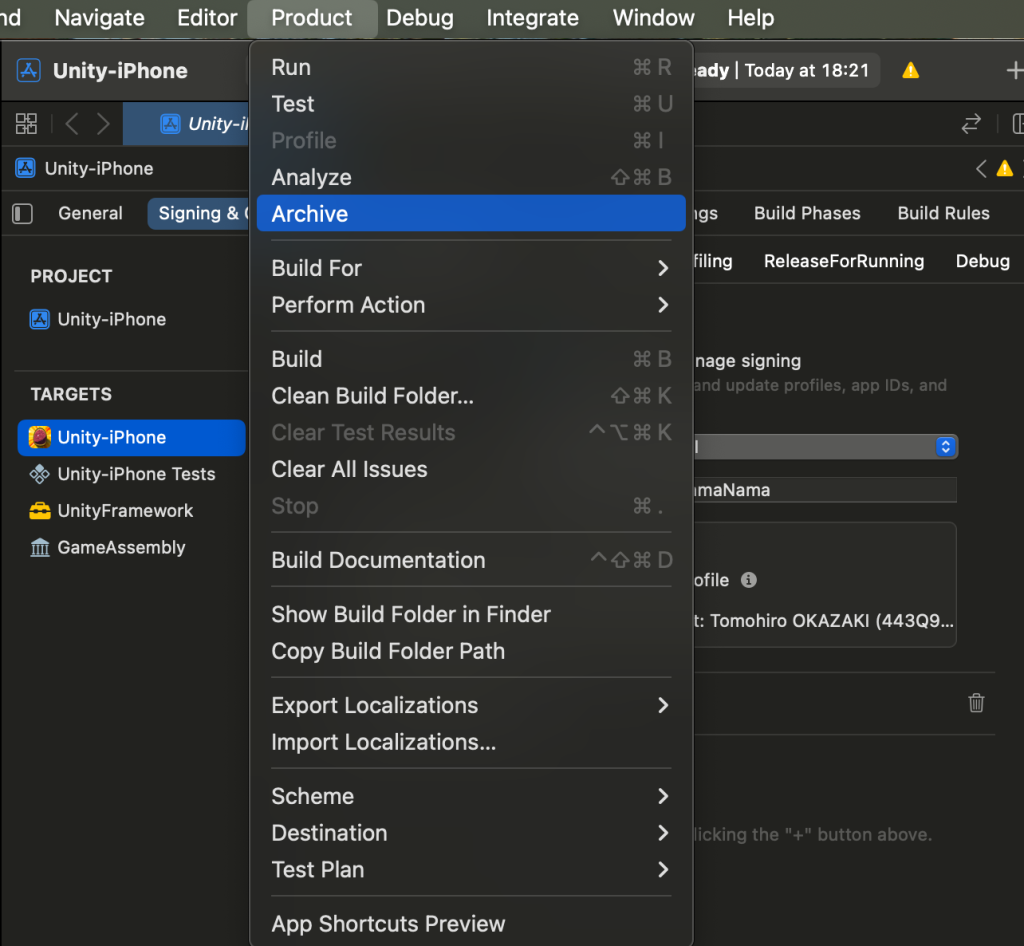Open the Help menu
Viewport: 1024px width, 946px height.
pos(750,18)
